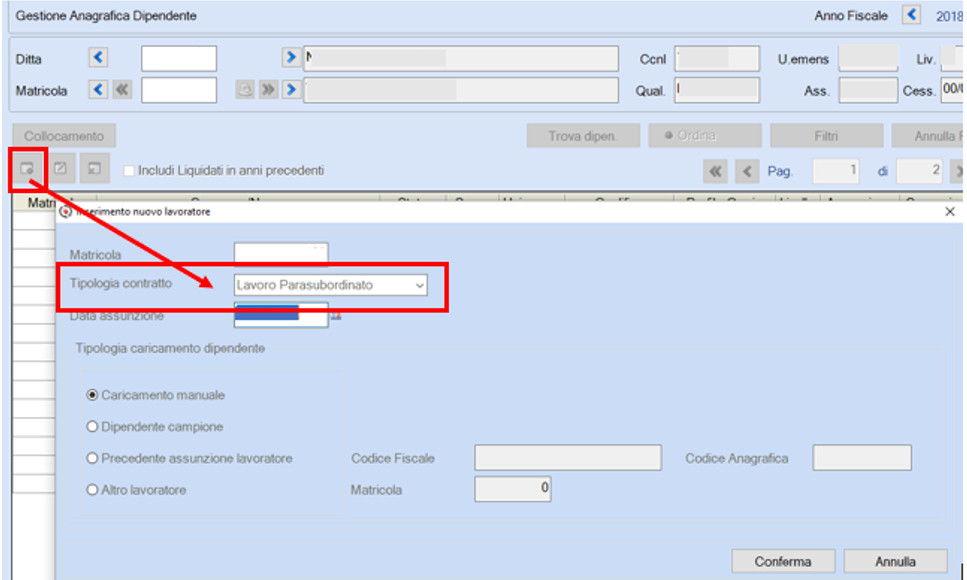Click the Codice Anagrafica input field

[862, 458]
